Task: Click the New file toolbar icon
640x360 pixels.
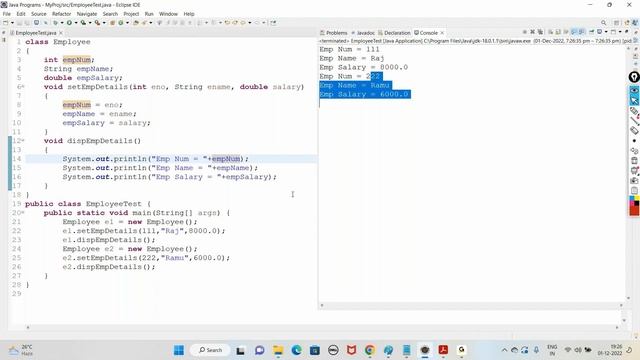Action: click(5, 22)
